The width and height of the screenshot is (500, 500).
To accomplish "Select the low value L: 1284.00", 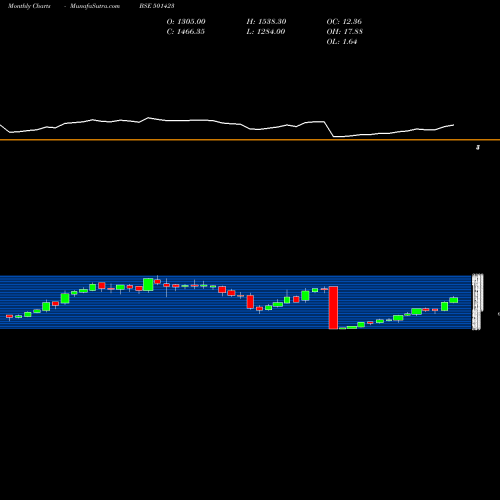I will coord(266,32).
